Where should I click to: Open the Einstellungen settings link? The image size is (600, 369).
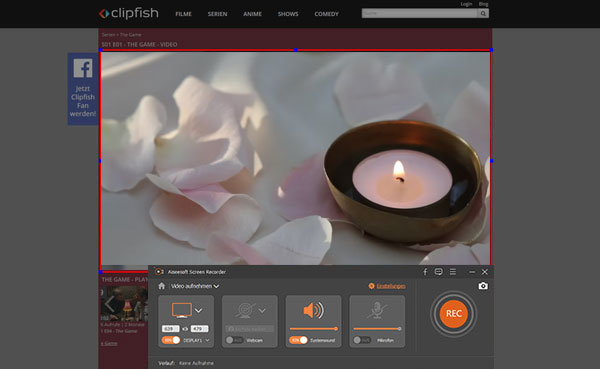click(x=387, y=286)
